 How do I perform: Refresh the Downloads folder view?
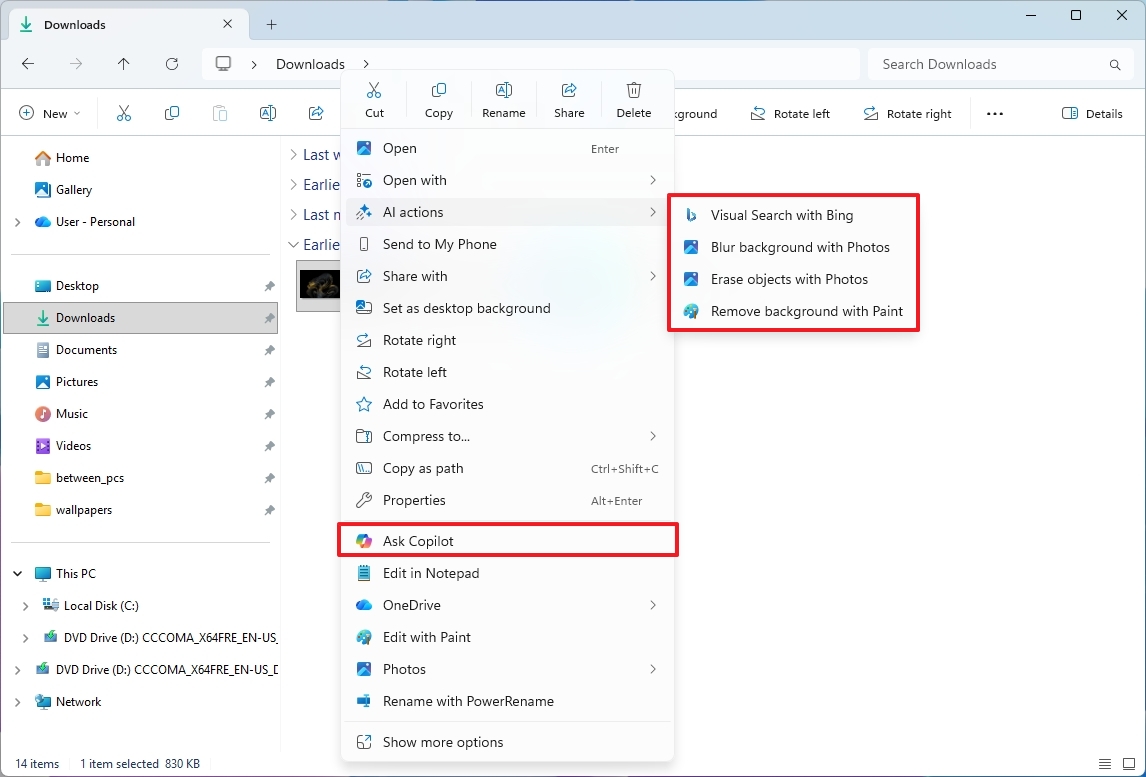coord(172,63)
